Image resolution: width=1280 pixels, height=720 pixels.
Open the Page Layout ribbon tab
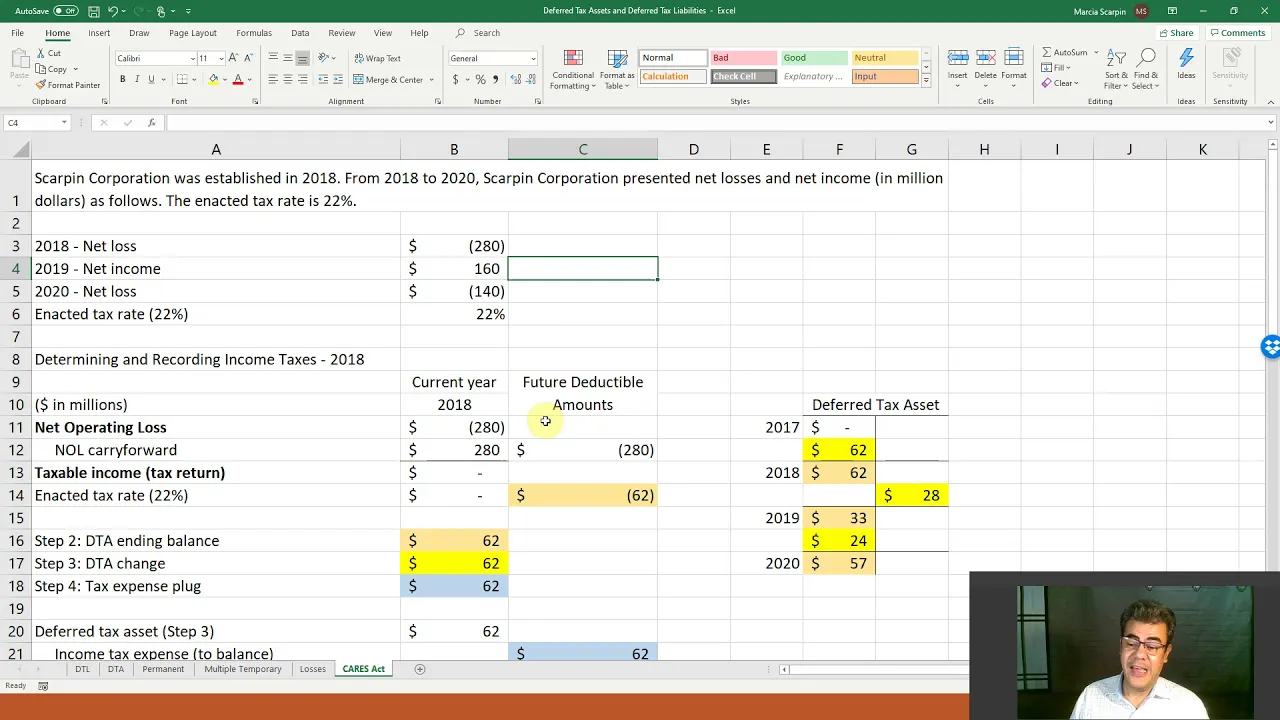(193, 33)
